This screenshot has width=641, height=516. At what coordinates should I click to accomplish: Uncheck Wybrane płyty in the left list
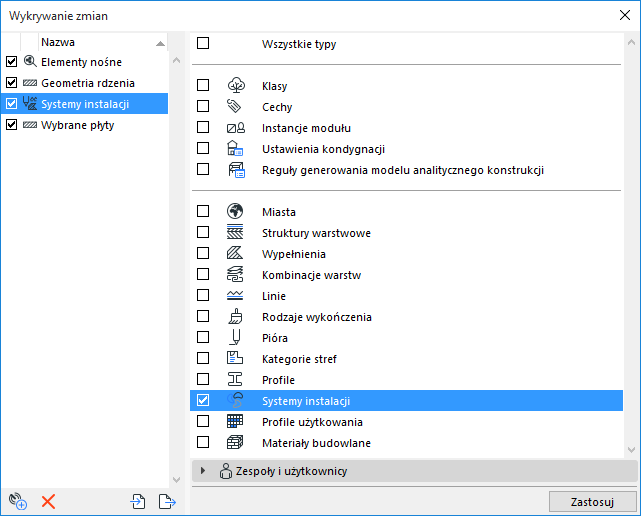click(11, 124)
